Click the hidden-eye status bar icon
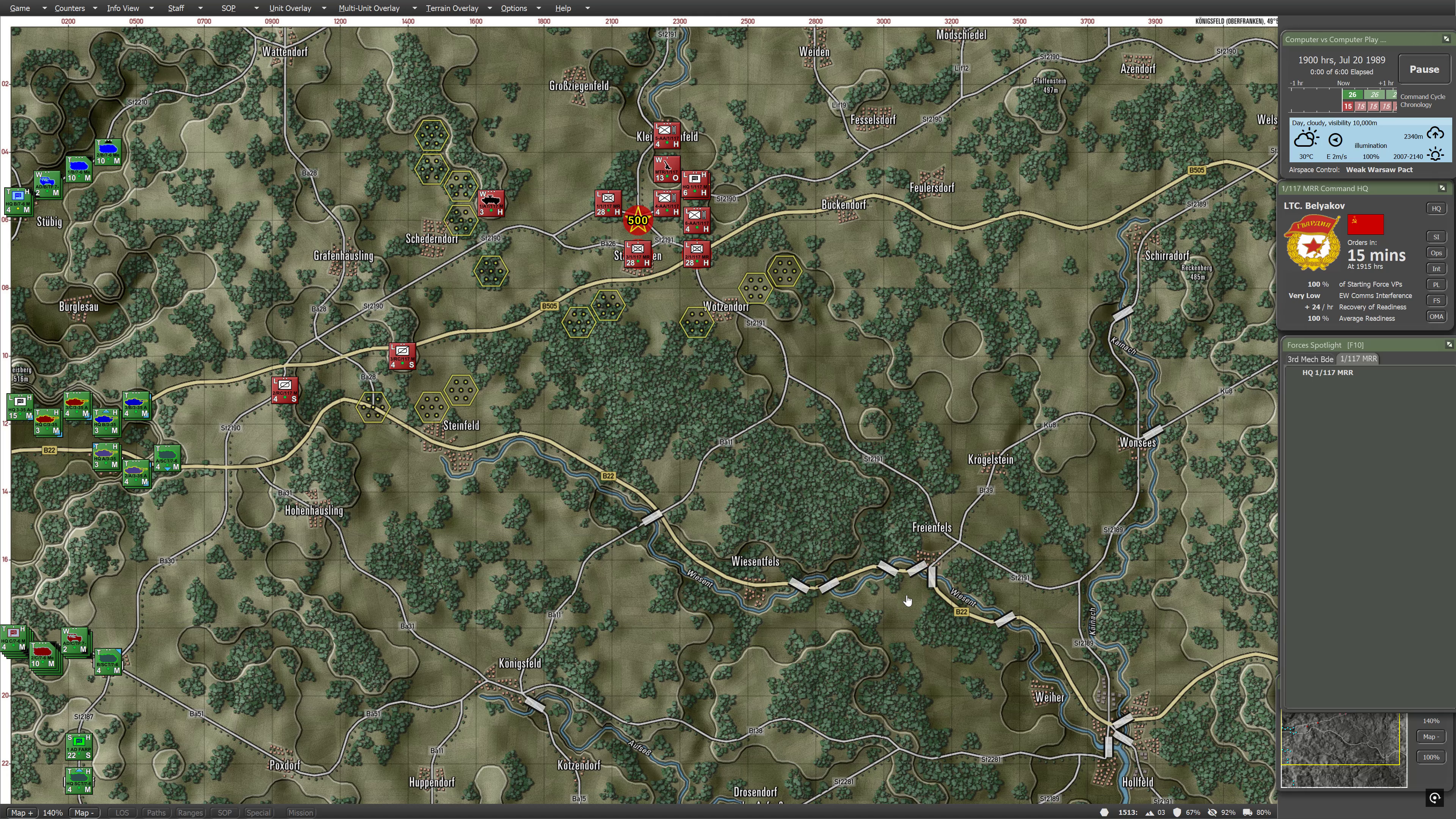This screenshot has height=819, width=1456. (1212, 812)
